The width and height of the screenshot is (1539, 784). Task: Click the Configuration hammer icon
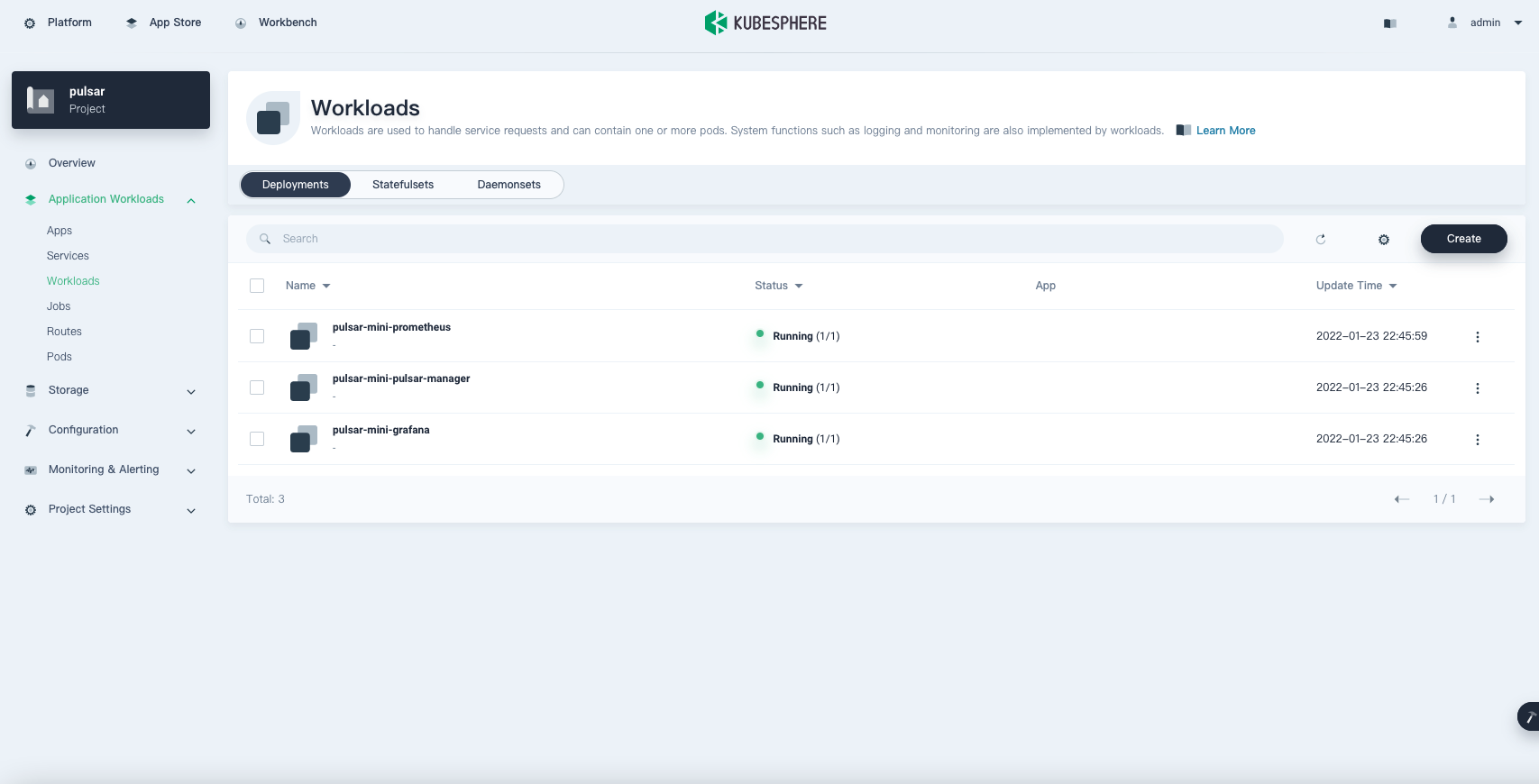point(31,431)
